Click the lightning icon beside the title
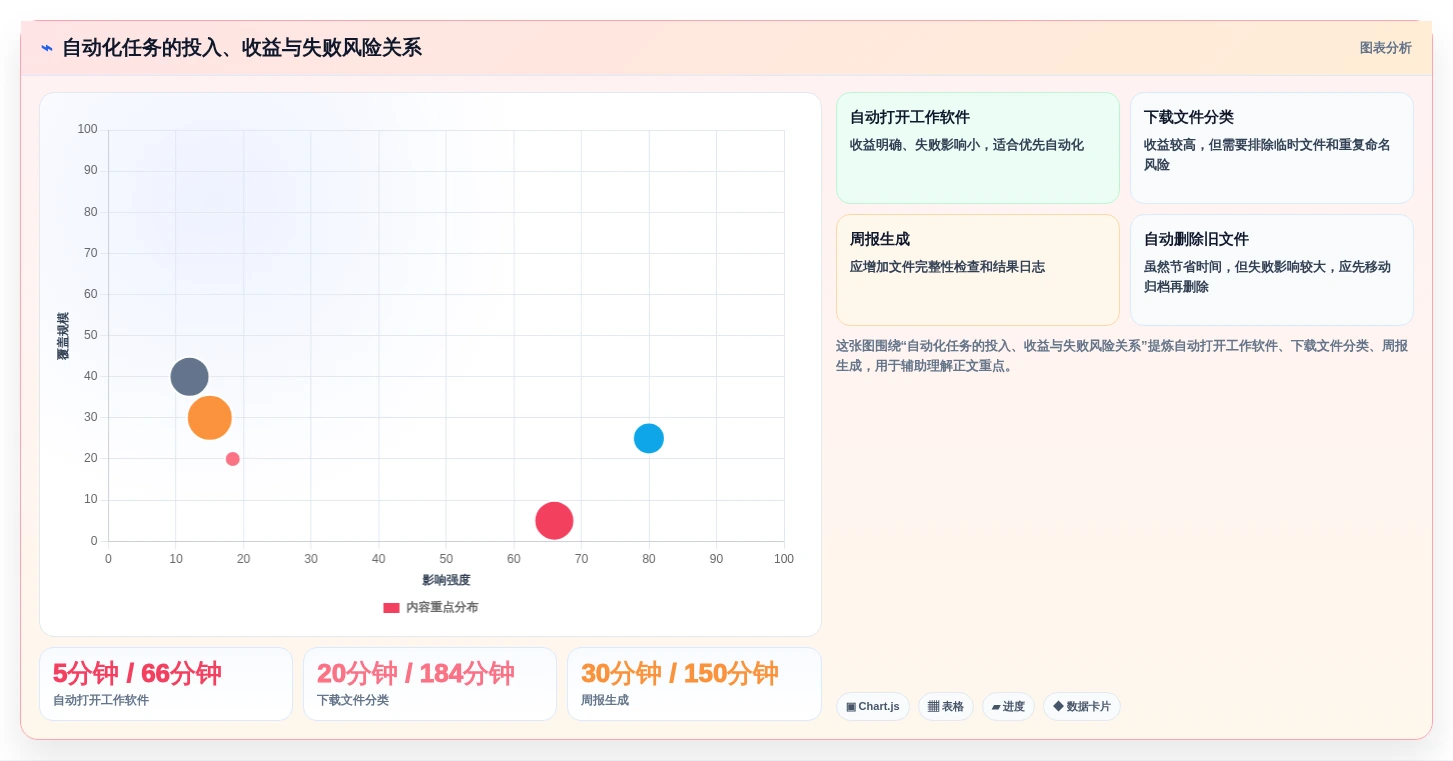This screenshot has height=761, width=1453. pyautogui.click(x=47, y=48)
